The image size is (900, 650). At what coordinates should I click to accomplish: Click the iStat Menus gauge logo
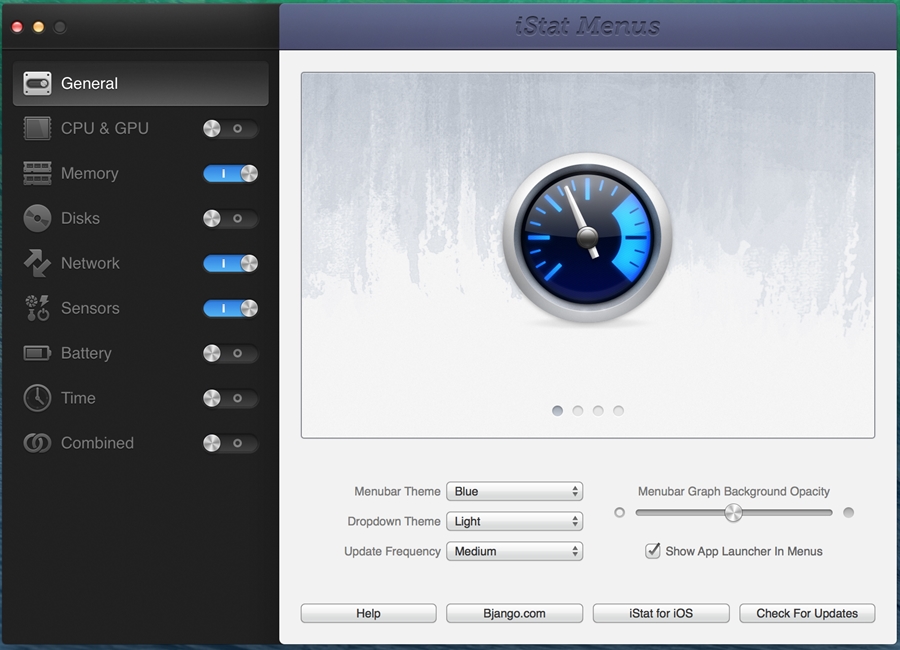587,237
